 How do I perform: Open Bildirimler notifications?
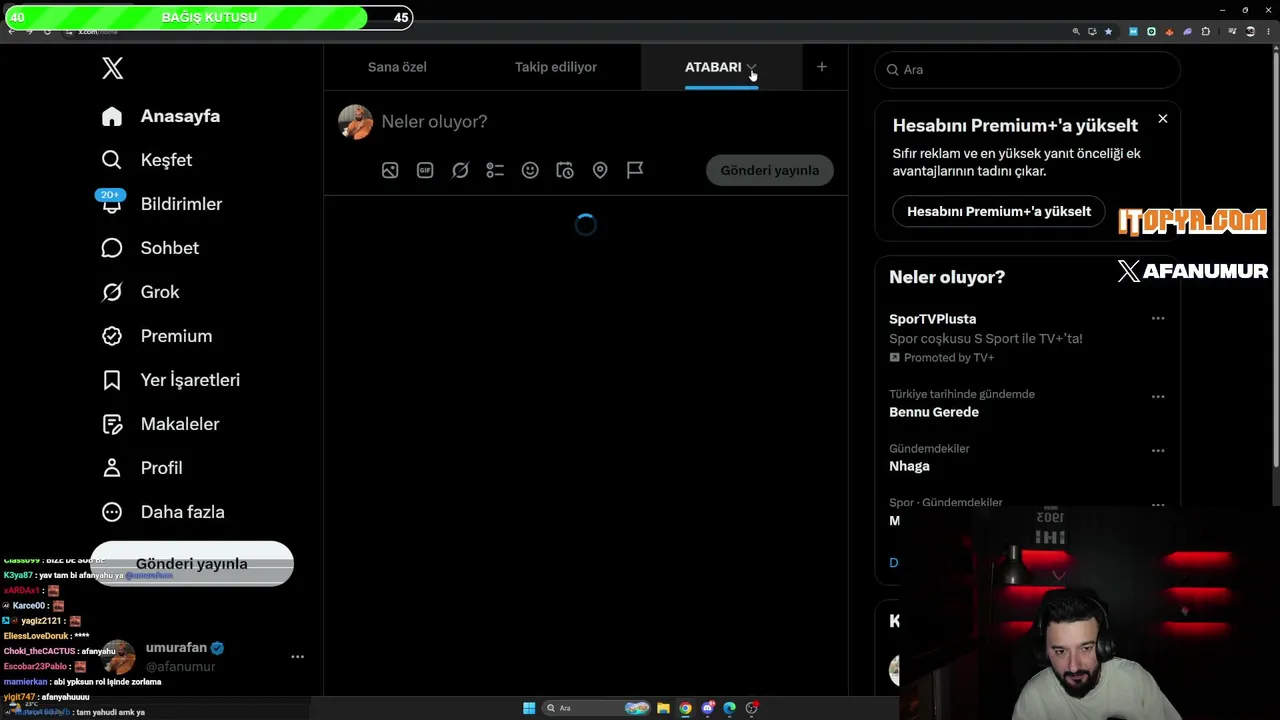[162, 204]
